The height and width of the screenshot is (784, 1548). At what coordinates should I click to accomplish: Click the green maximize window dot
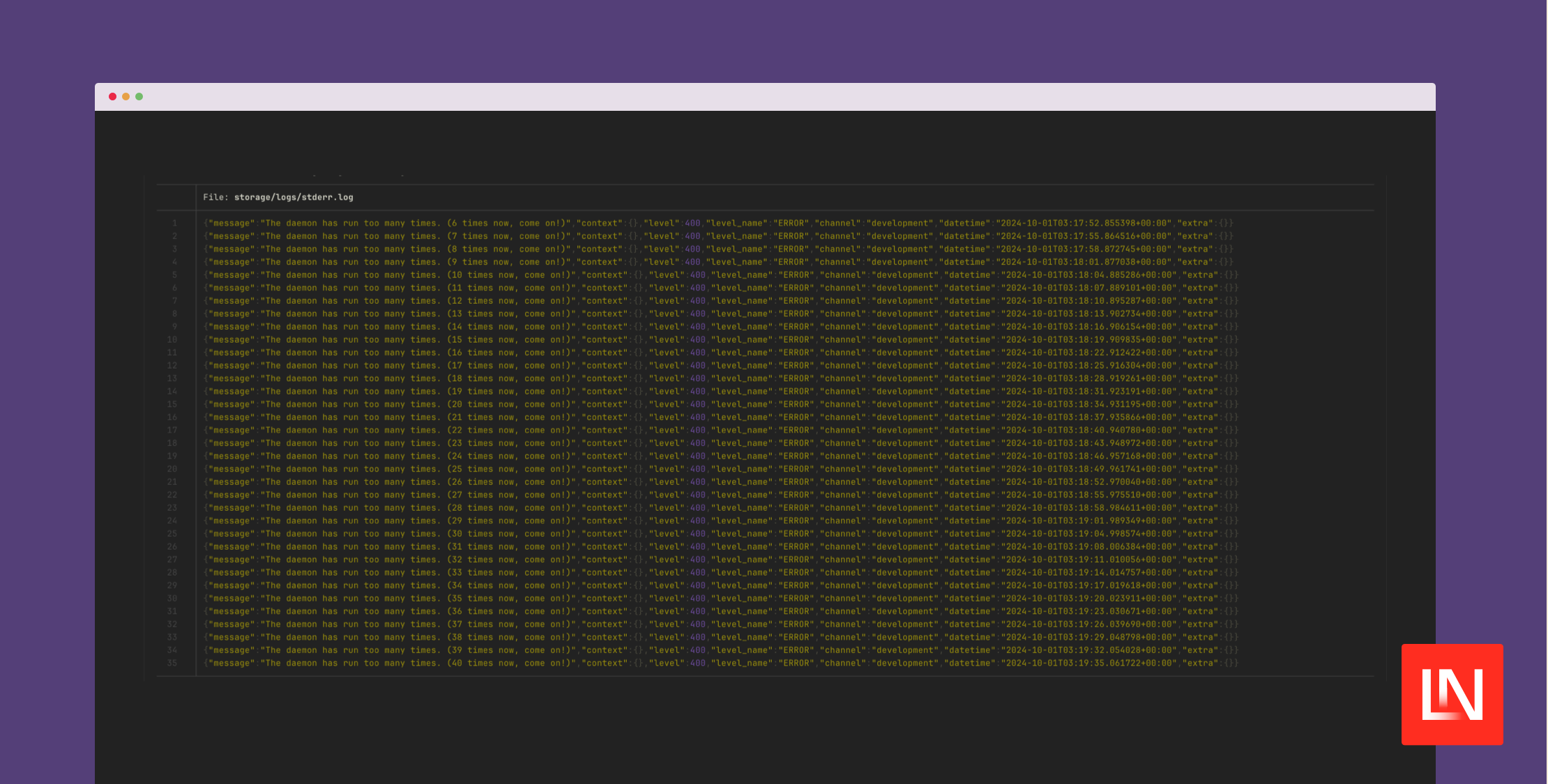click(x=139, y=97)
